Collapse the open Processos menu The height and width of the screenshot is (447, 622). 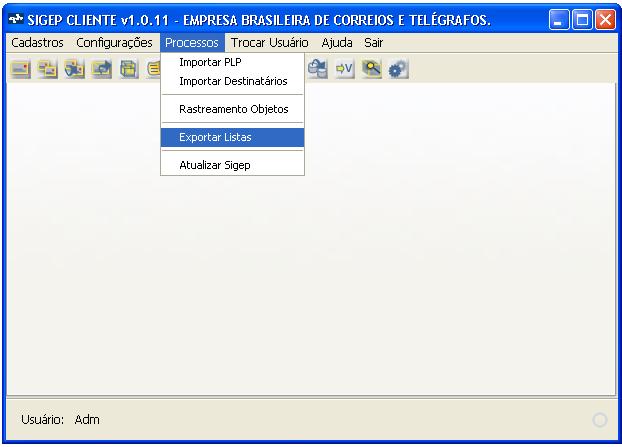(192, 42)
